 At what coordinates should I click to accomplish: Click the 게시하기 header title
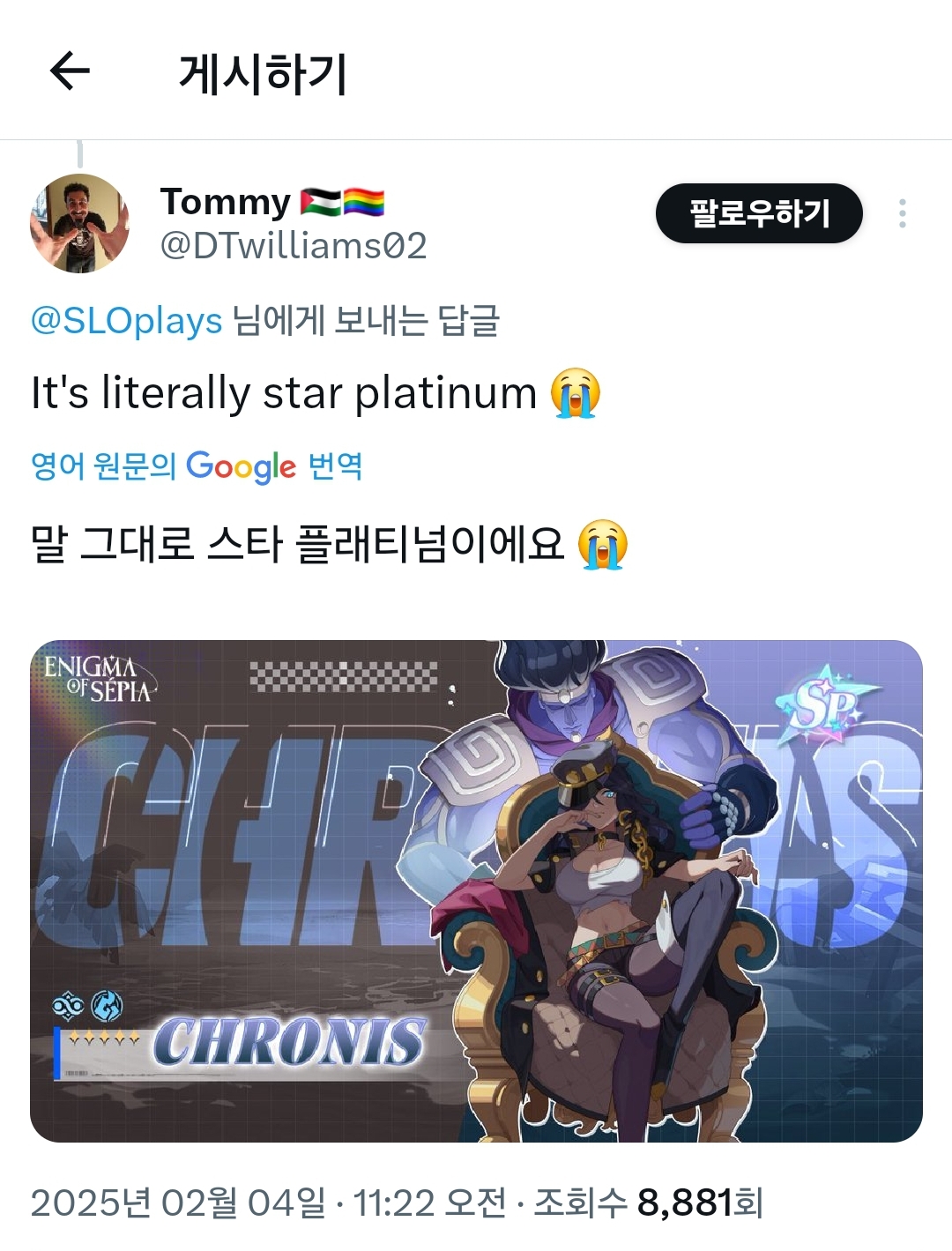coord(263,73)
